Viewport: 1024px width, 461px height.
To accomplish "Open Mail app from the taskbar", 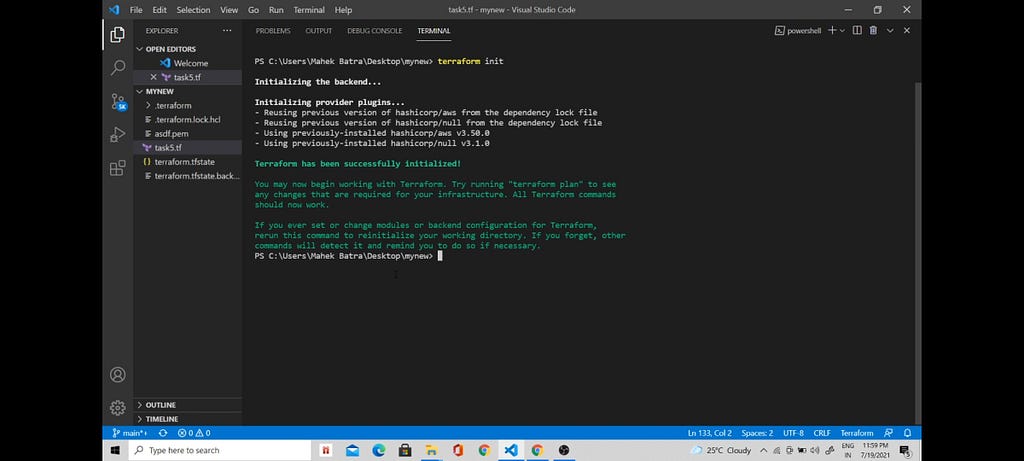I will point(353,451).
